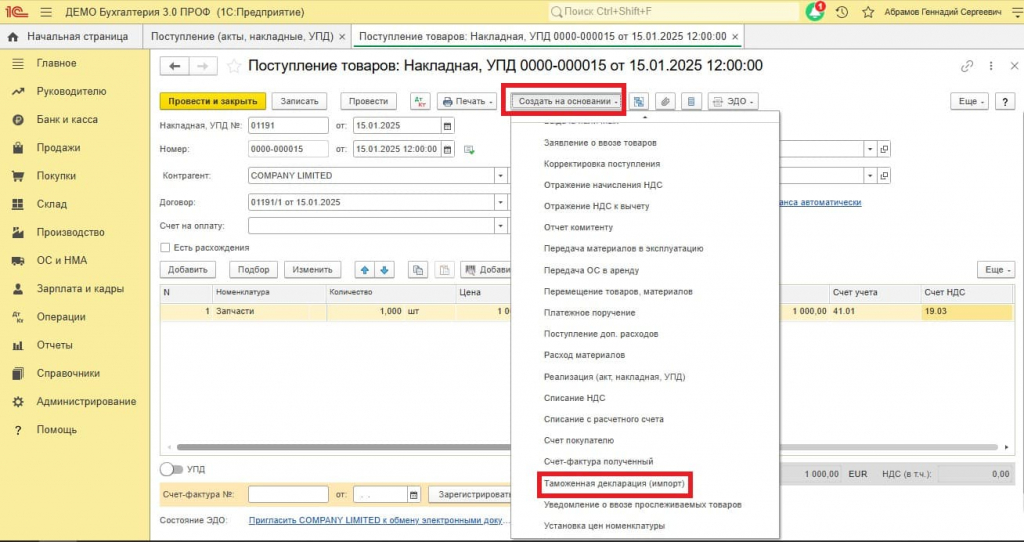Copy rows icon in table toolbar
The height and width of the screenshot is (542, 1024).
(418, 270)
